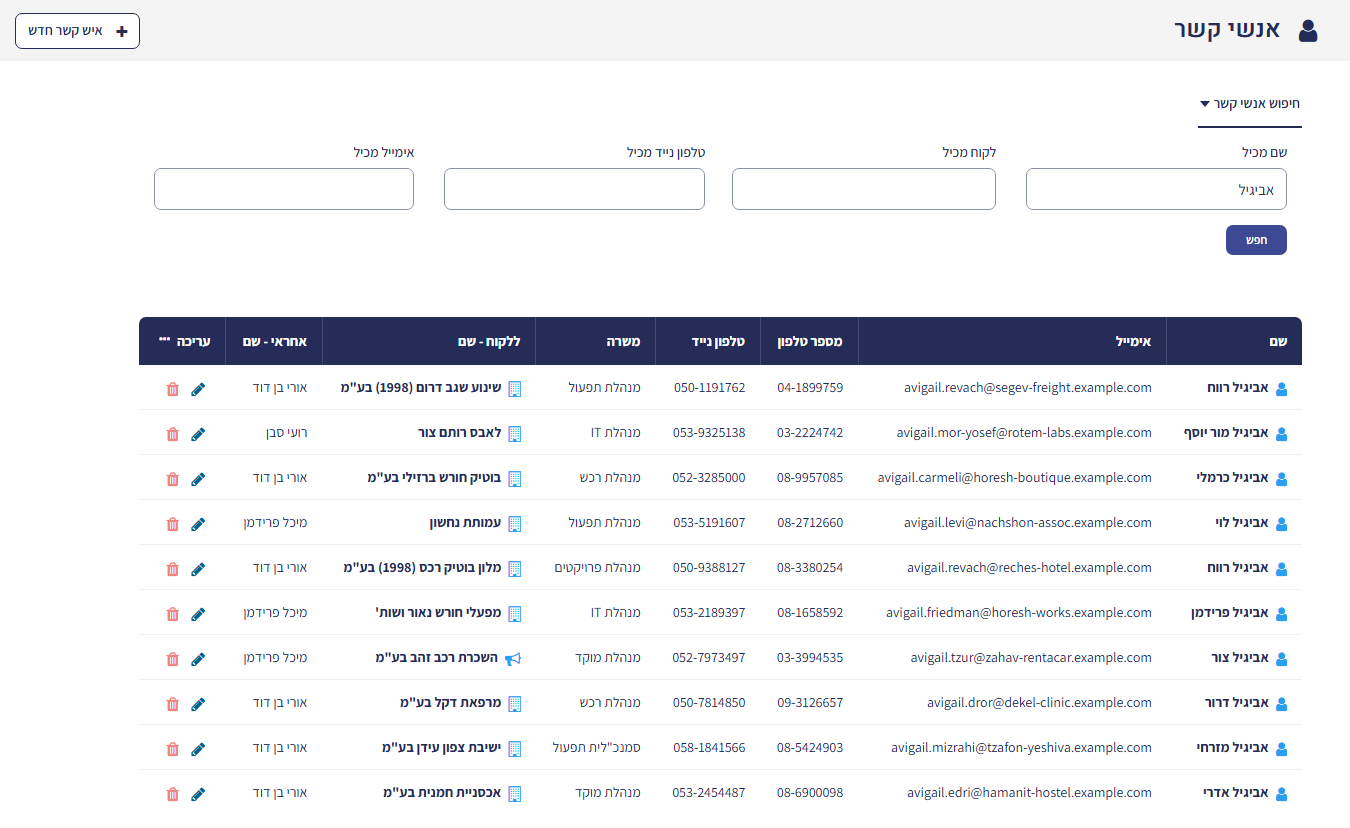Screen dimensions: 1350x828
Task: Click the אחראי - שם column header
Action: tap(274, 341)
